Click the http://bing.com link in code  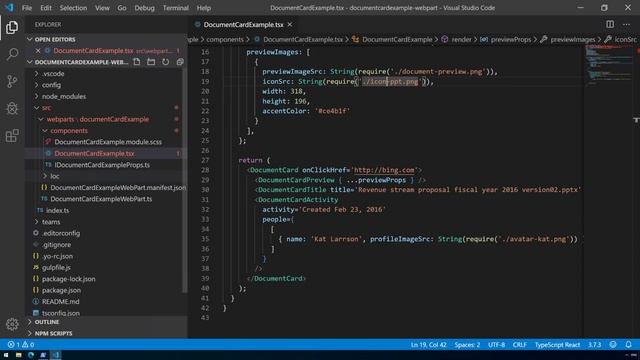[x=384, y=170]
